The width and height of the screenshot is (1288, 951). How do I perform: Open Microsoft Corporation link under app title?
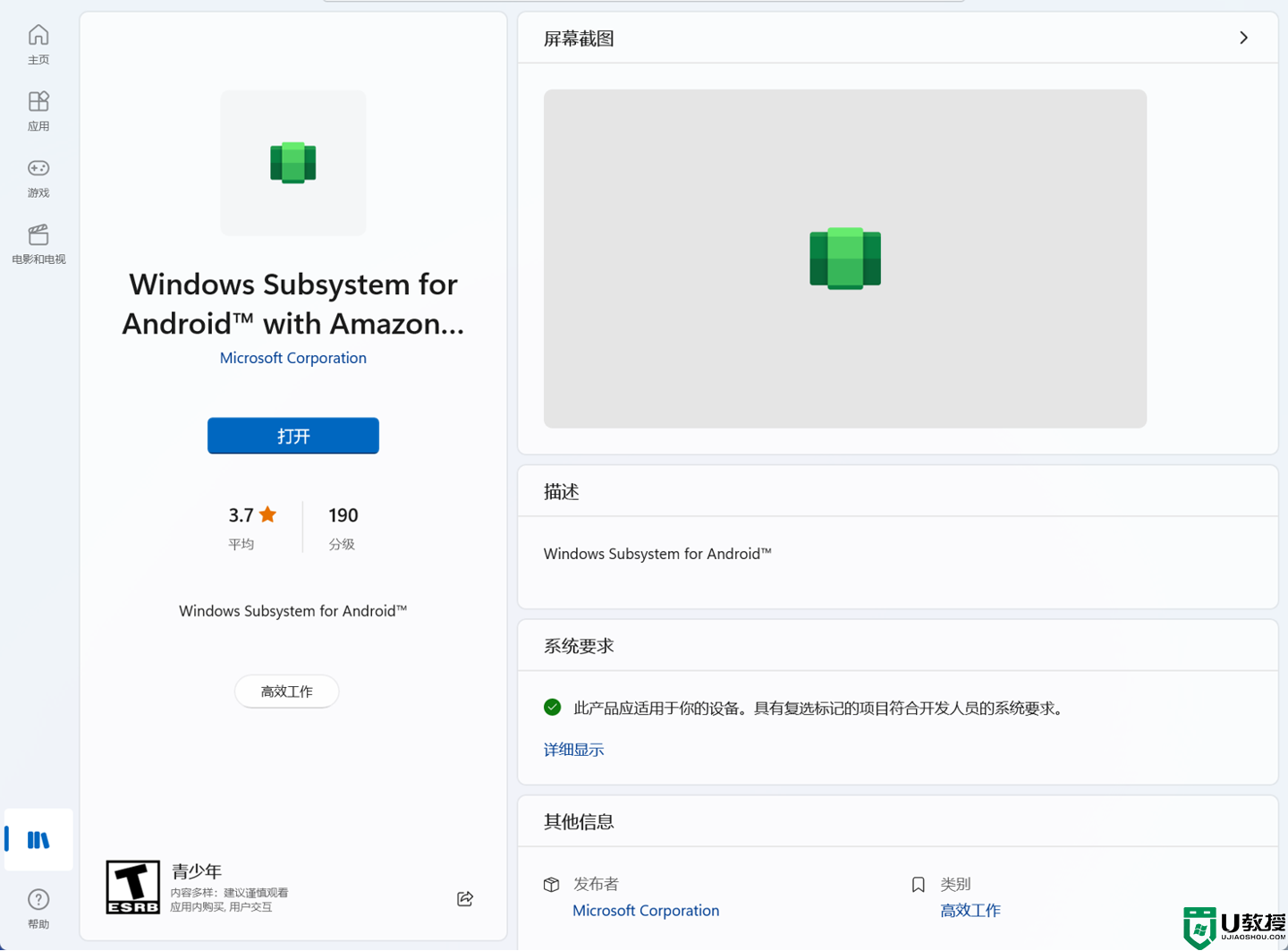pos(293,358)
